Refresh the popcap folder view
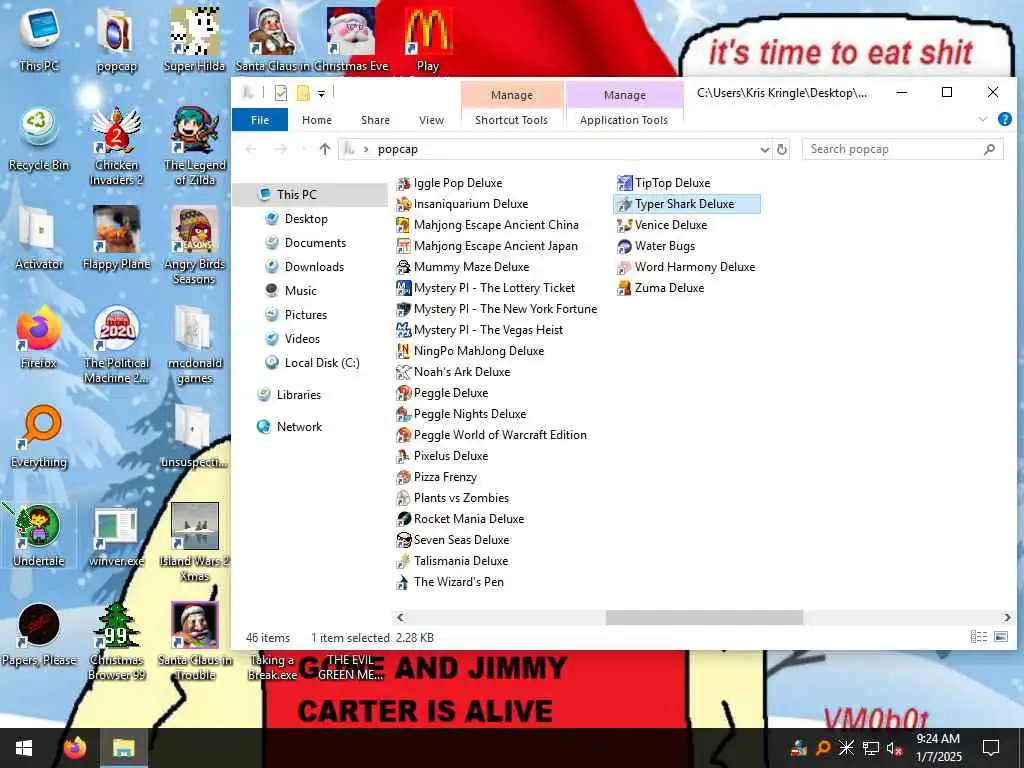This screenshot has width=1024, height=768. click(782, 150)
